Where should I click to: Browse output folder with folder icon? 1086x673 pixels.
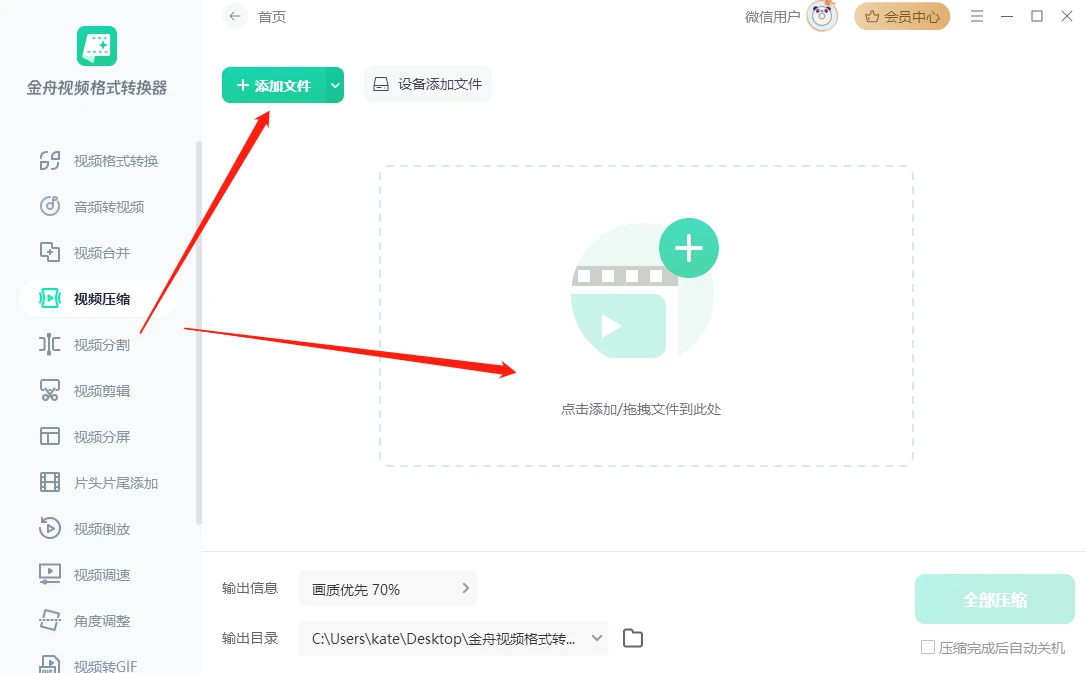click(632, 638)
